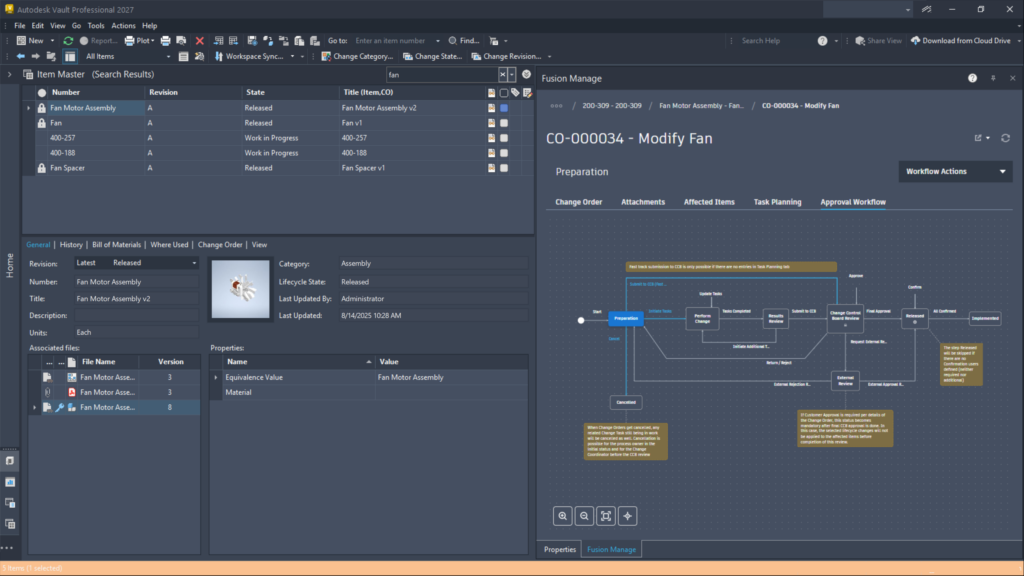1024x576 pixels.
Task: Open the Tools menu
Action: (x=95, y=25)
